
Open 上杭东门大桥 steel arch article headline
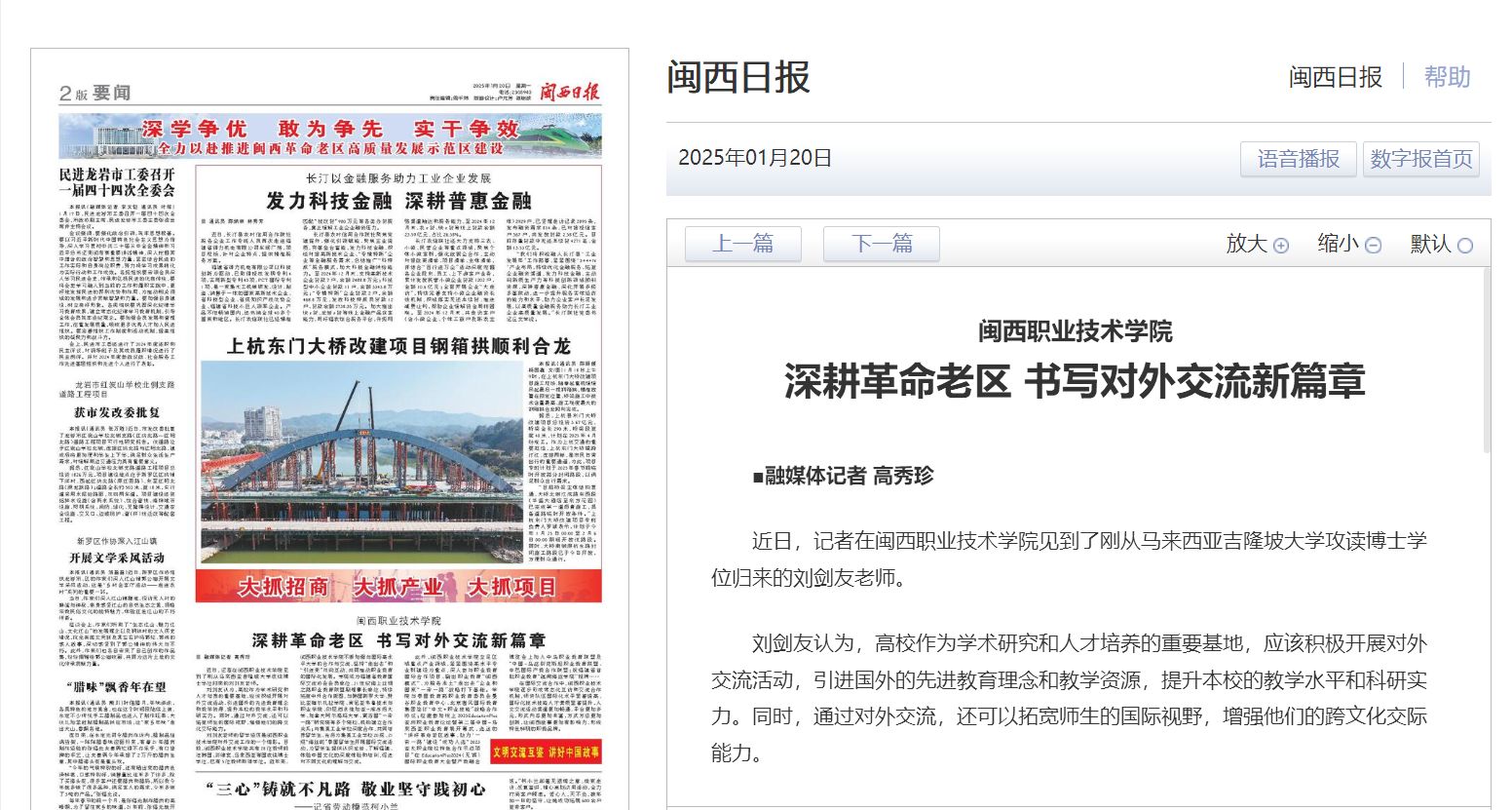point(398,346)
